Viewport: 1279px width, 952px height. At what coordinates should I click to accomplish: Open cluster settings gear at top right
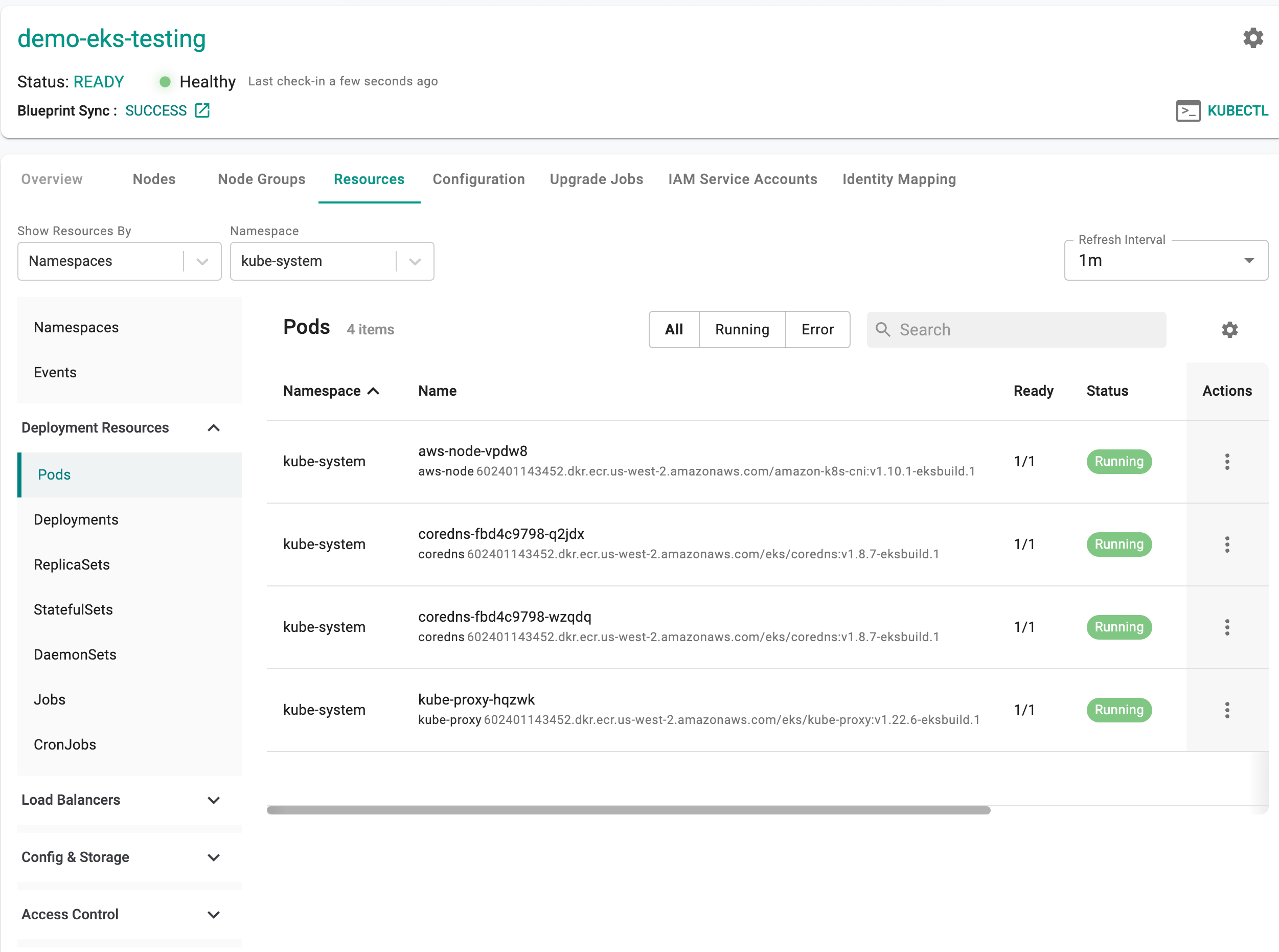(1252, 38)
